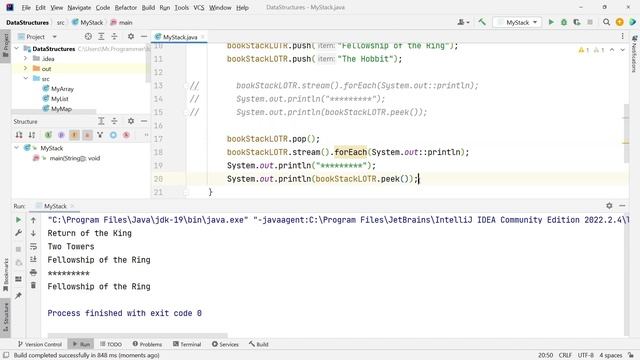Select the MyStack tab in Run panel
640x360 pixels.
click(x=55, y=206)
